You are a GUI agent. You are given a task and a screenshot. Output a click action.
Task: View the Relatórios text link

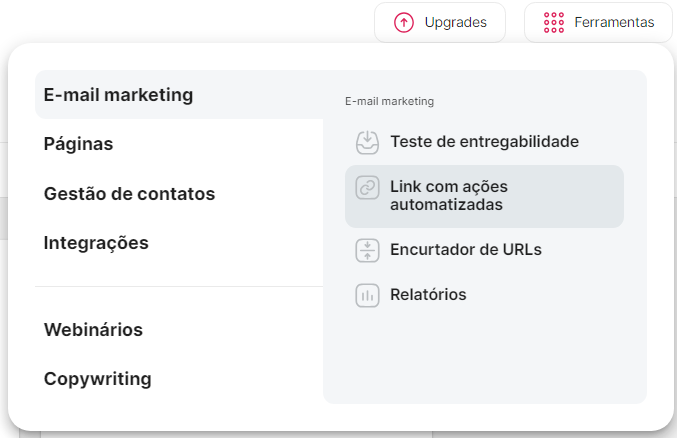coord(428,295)
